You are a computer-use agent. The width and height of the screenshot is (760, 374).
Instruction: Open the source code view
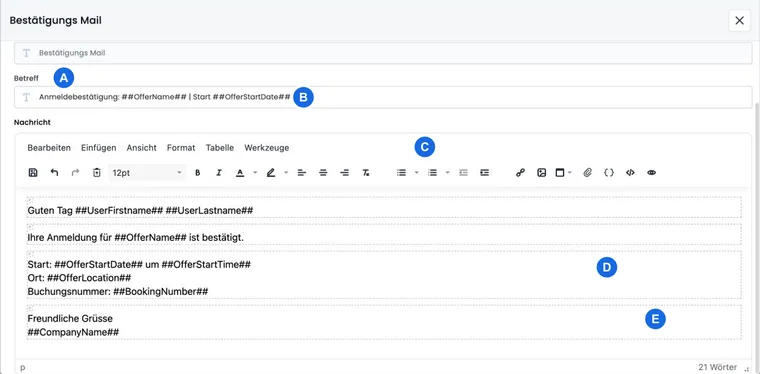pos(630,172)
